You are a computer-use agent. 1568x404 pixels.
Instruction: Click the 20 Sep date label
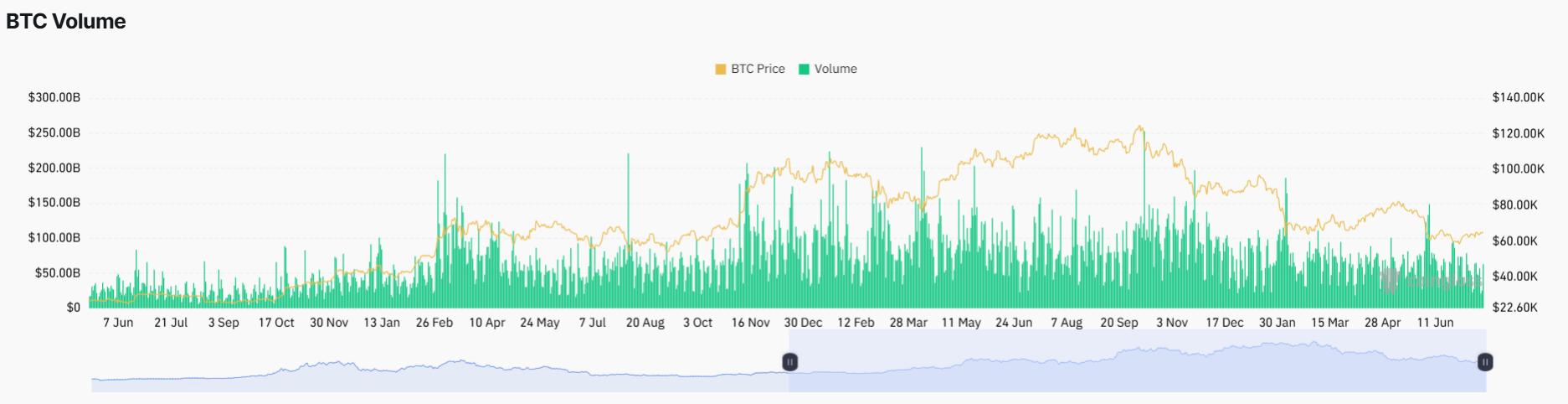pos(1119,323)
